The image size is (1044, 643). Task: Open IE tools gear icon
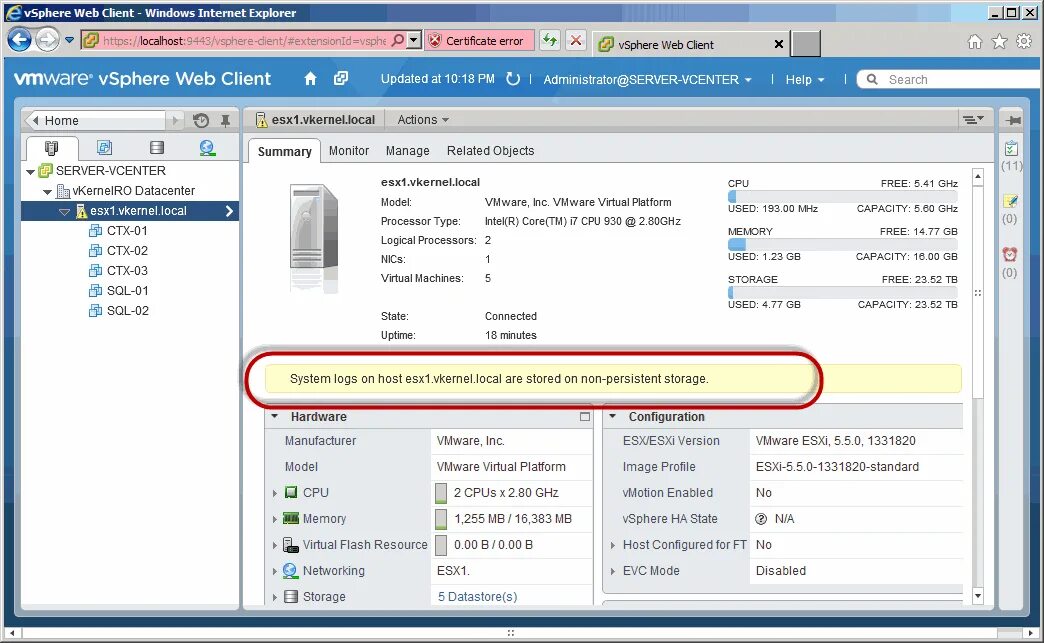tap(1024, 42)
